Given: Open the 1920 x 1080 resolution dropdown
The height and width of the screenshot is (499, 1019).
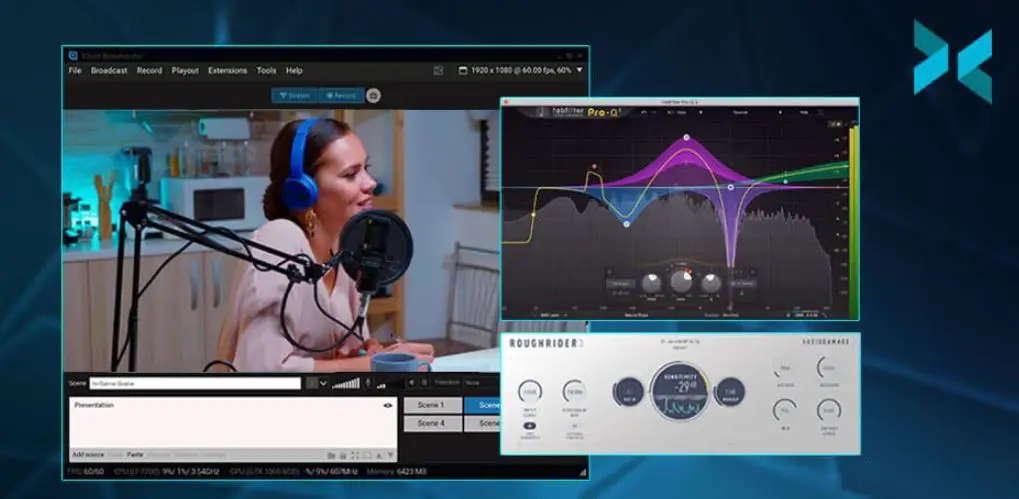Looking at the screenshot, I should click(x=521, y=70).
